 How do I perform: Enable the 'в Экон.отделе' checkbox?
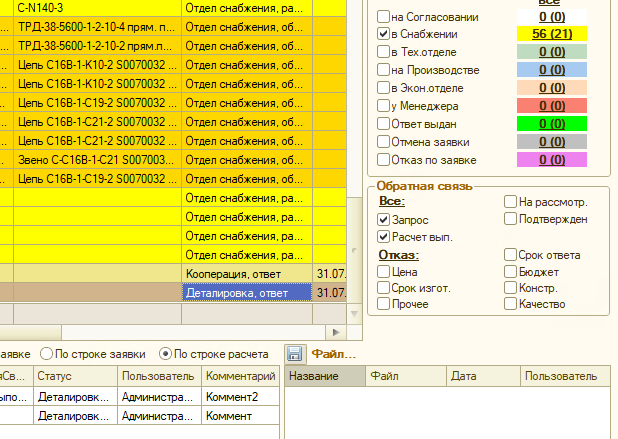383,87
